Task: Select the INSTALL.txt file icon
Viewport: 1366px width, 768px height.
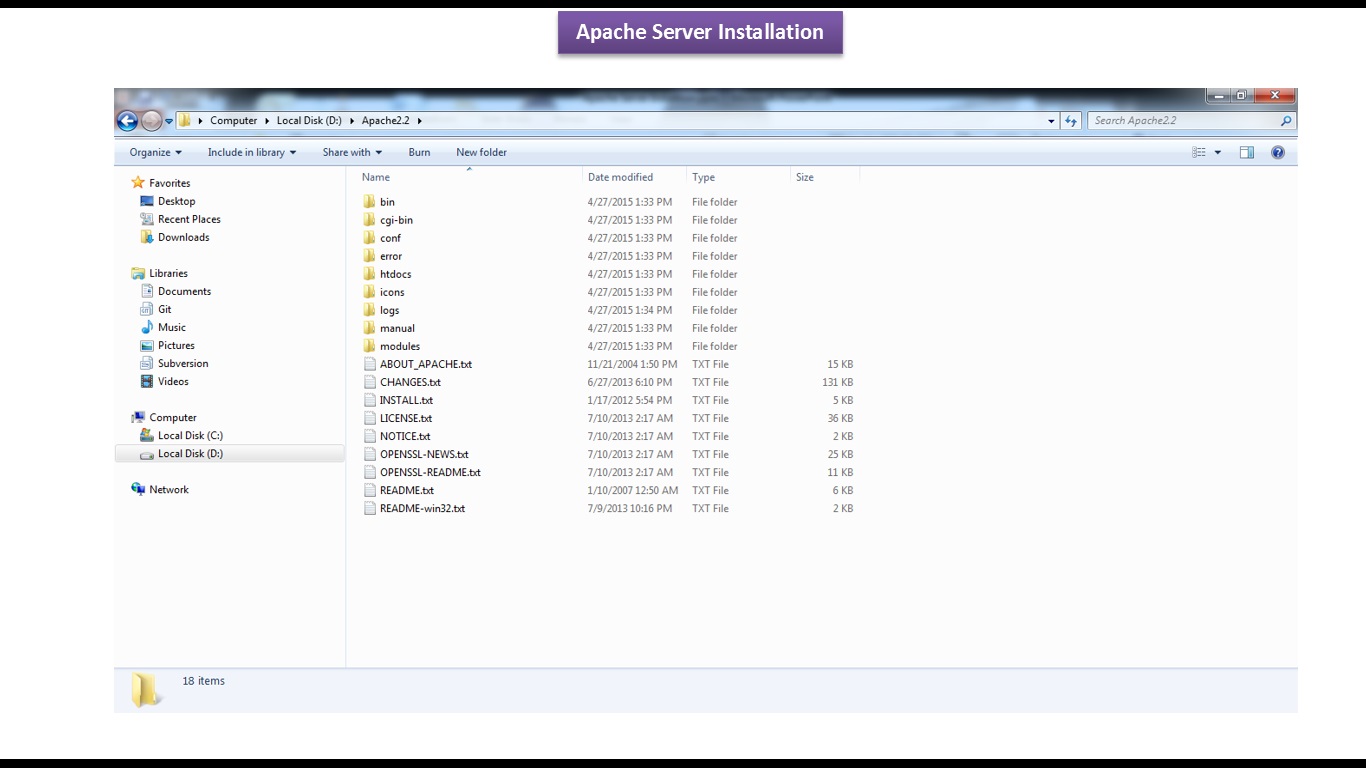Action: [370, 400]
